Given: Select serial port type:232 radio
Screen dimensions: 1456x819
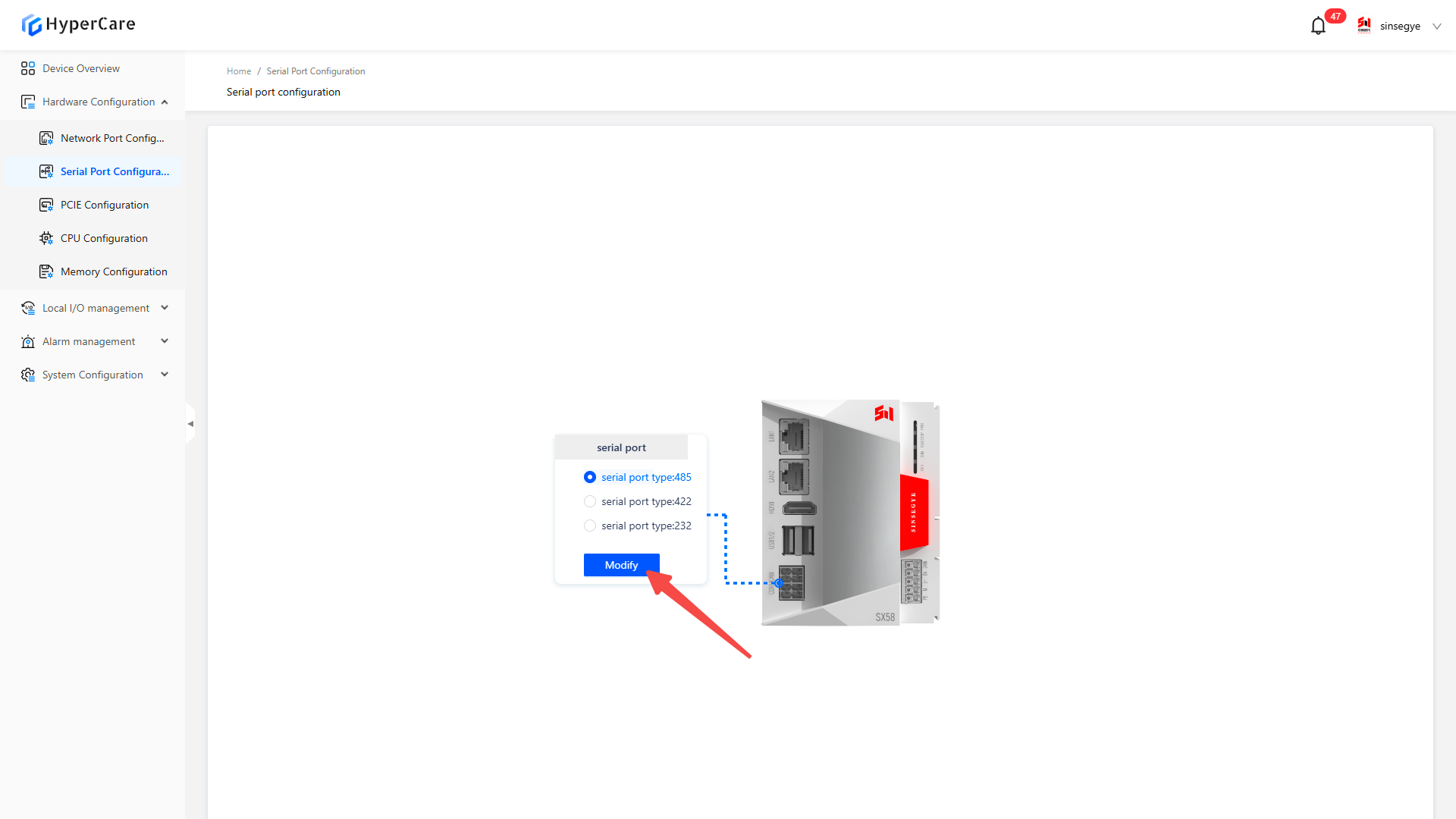Looking at the screenshot, I should click(x=590, y=526).
